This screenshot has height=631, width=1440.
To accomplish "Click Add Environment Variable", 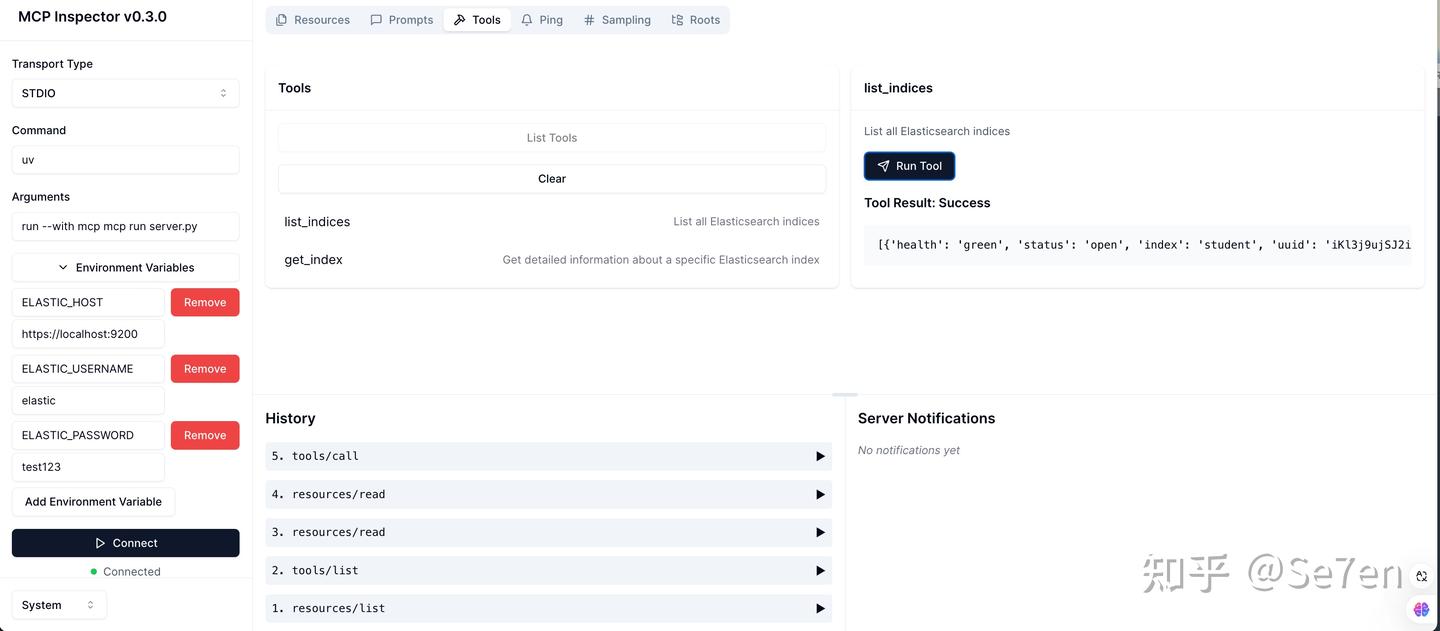I will [93, 501].
